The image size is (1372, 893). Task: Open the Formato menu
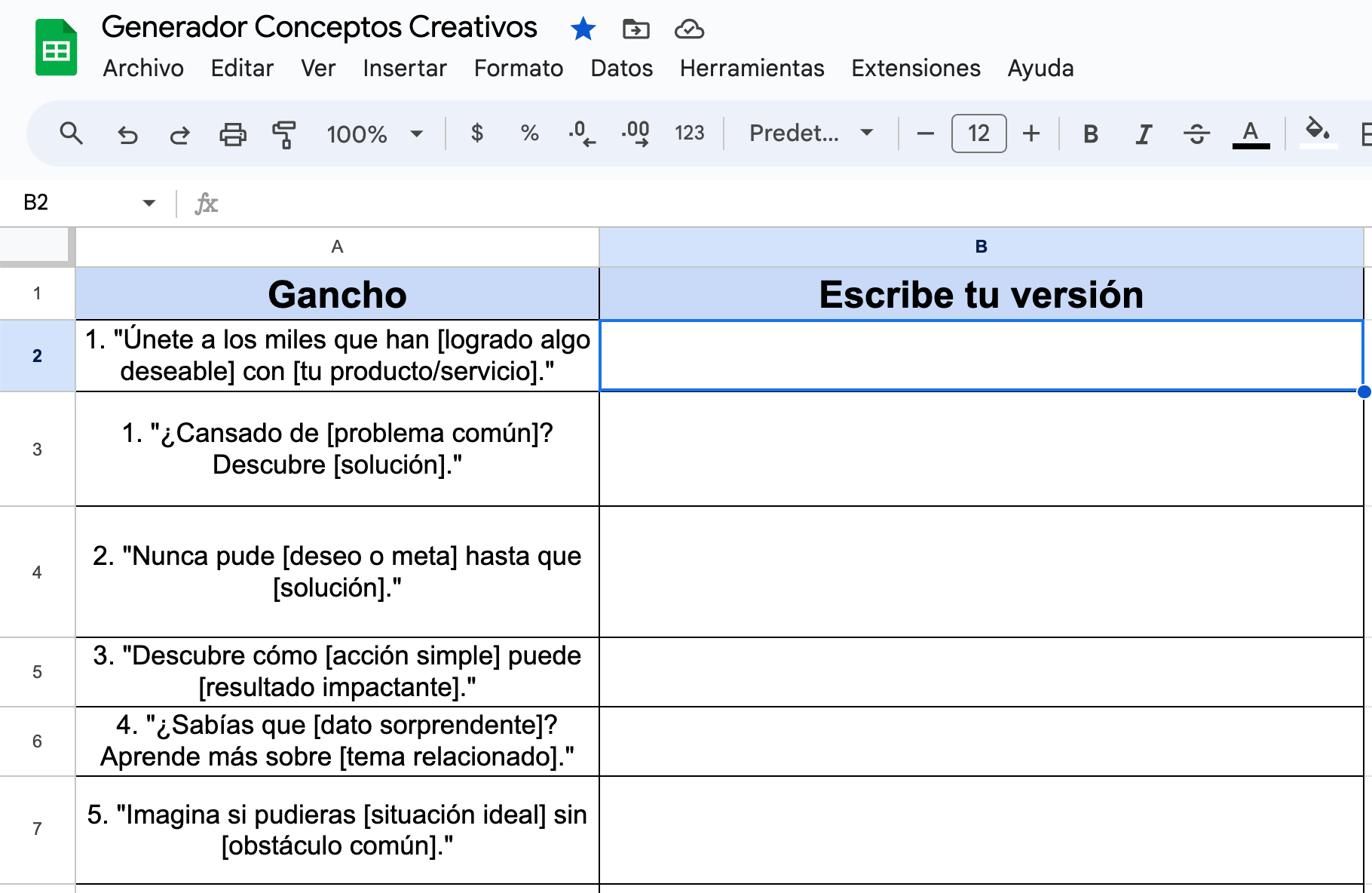click(518, 68)
